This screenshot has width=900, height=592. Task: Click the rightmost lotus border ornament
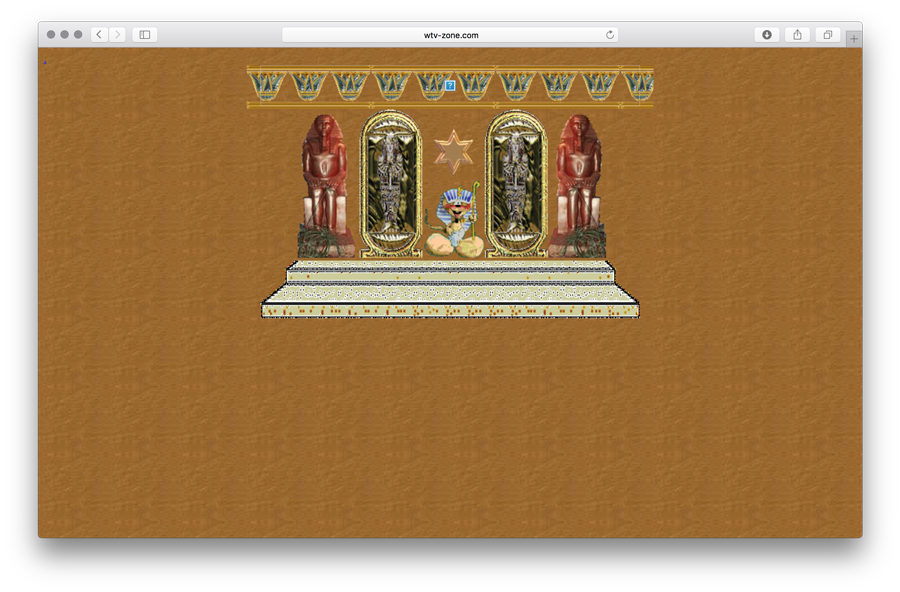pos(638,85)
